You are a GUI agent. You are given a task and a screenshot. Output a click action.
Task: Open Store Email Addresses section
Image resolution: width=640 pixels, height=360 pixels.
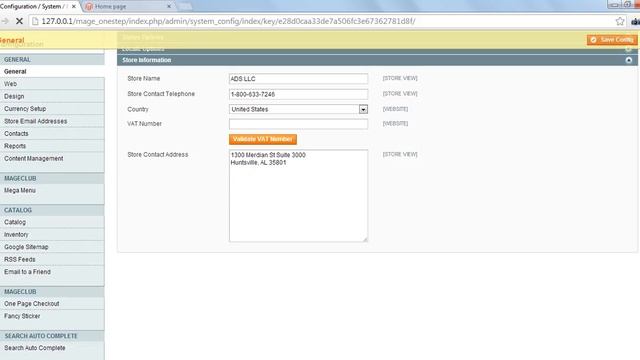coord(52,121)
